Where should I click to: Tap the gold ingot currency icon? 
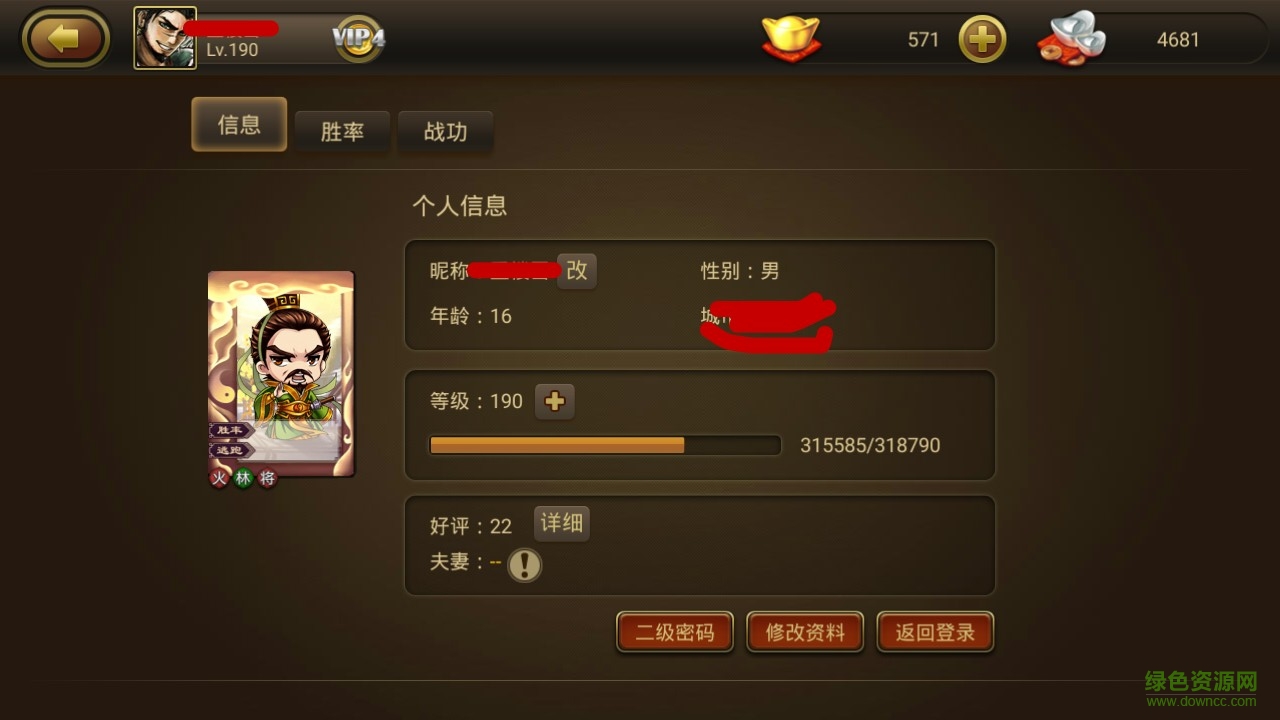(x=791, y=39)
